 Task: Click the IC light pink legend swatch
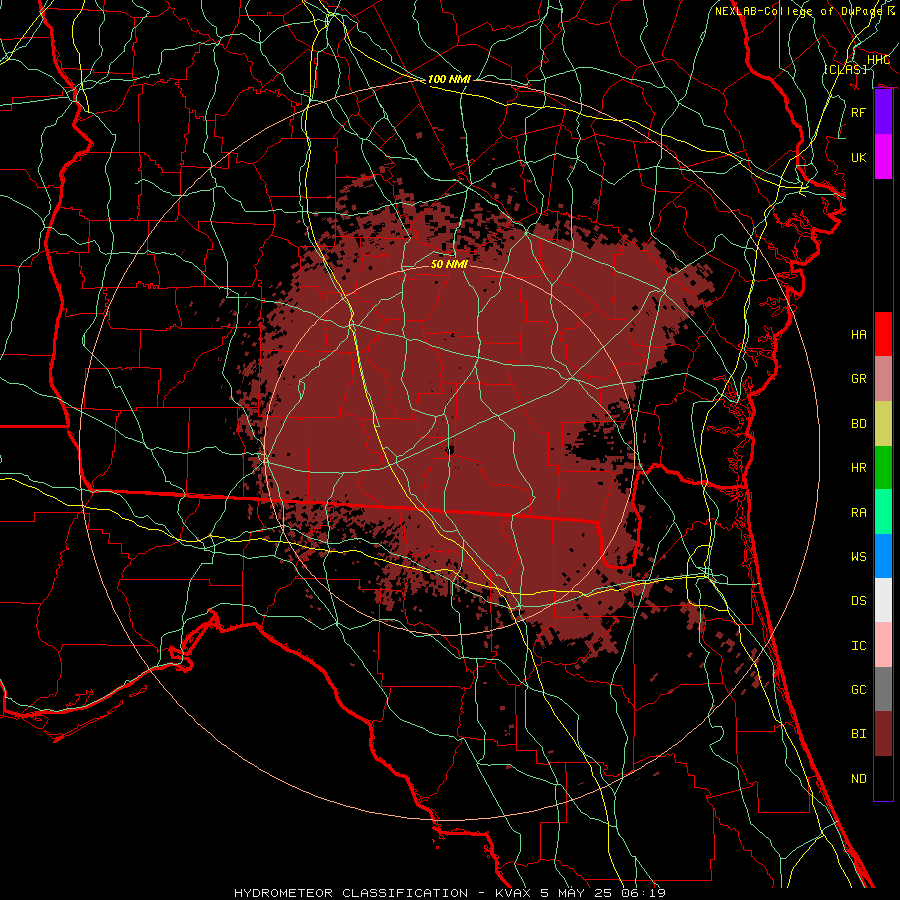tap(883, 645)
